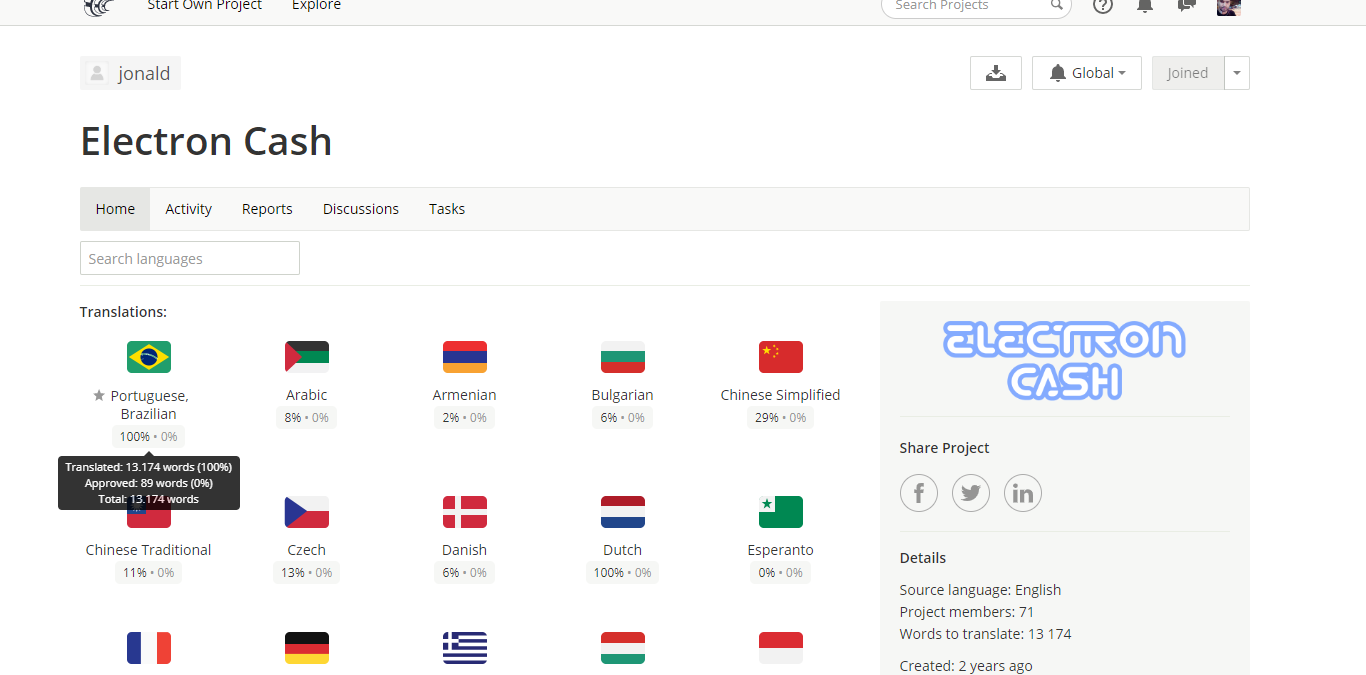The width and height of the screenshot is (1366, 675).
Task: Click the Chinese Simplified flag icon
Action: [781, 357]
